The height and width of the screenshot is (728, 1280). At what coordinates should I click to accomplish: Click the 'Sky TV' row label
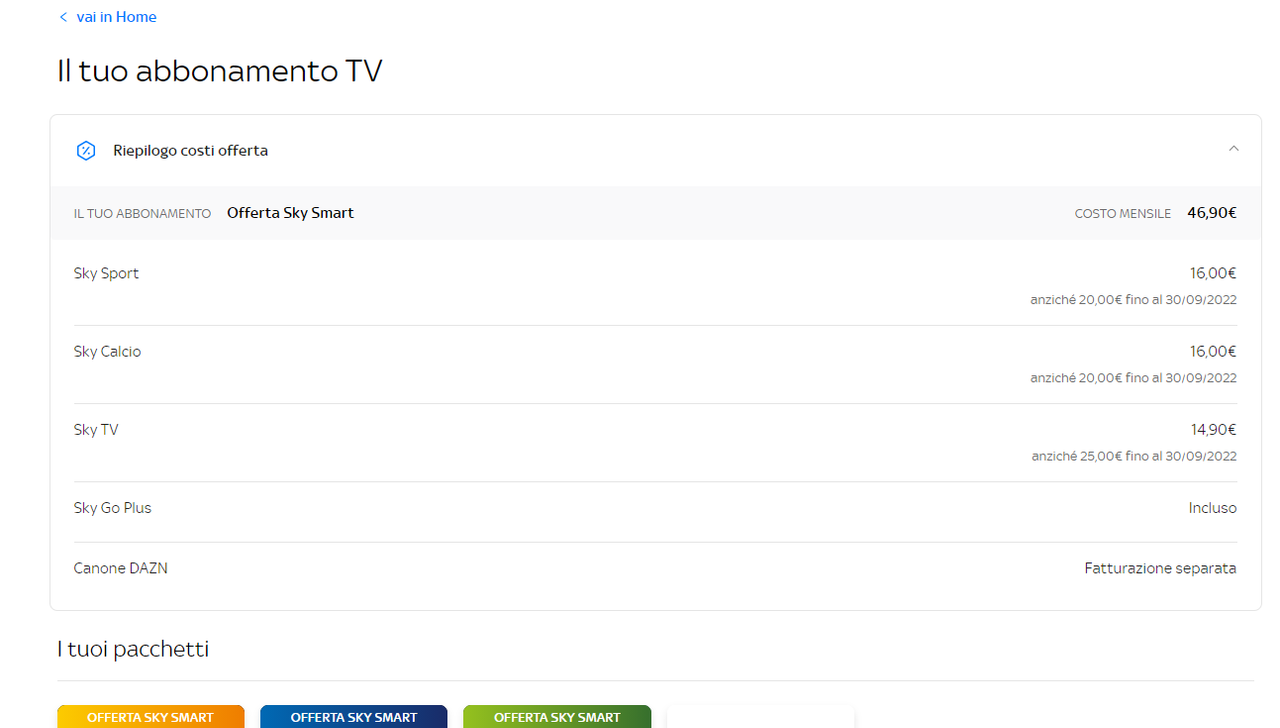click(96, 429)
